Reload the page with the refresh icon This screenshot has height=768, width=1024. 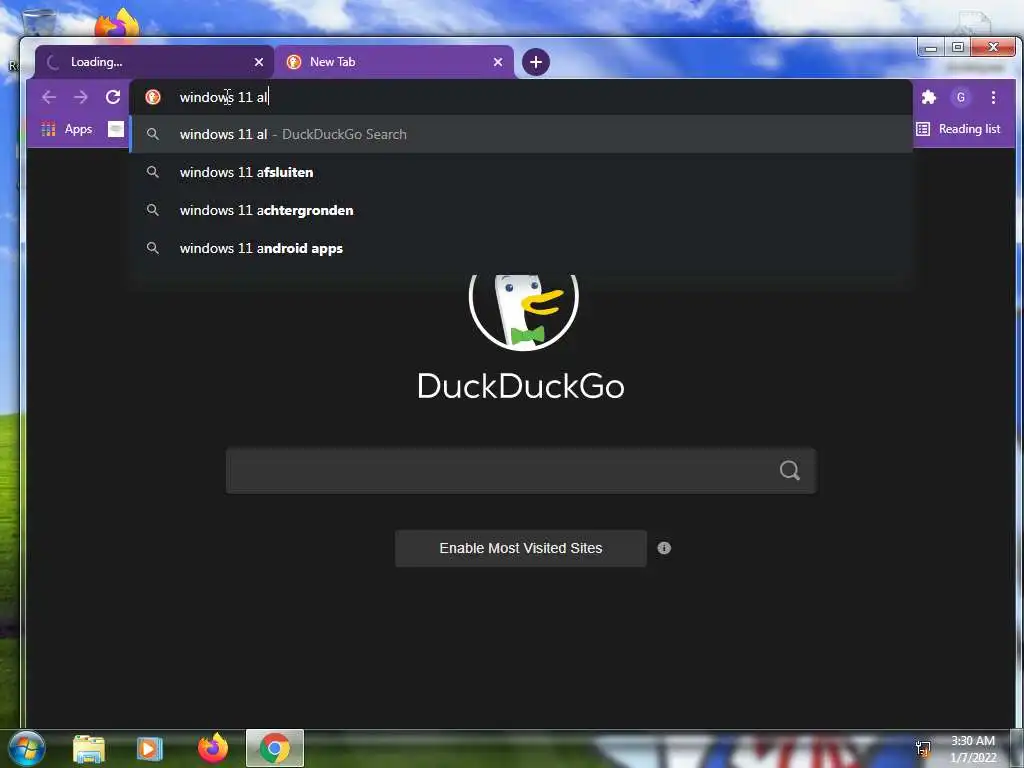pos(113,97)
